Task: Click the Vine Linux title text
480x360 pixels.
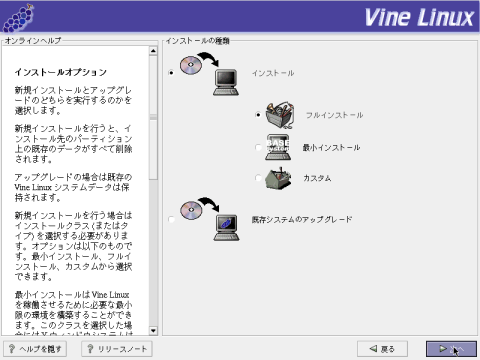Action: pos(419,17)
